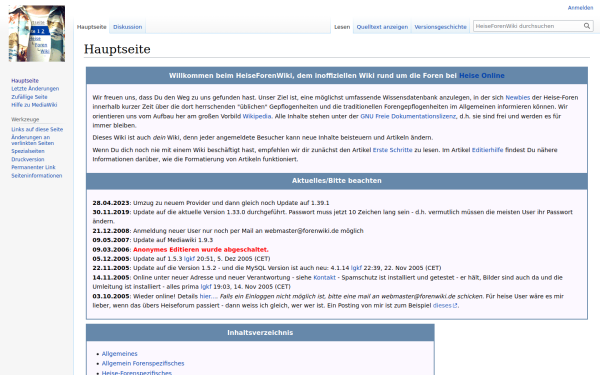Click the search magnifier icon
The width and height of the screenshot is (600, 375).
coord(587,26)
